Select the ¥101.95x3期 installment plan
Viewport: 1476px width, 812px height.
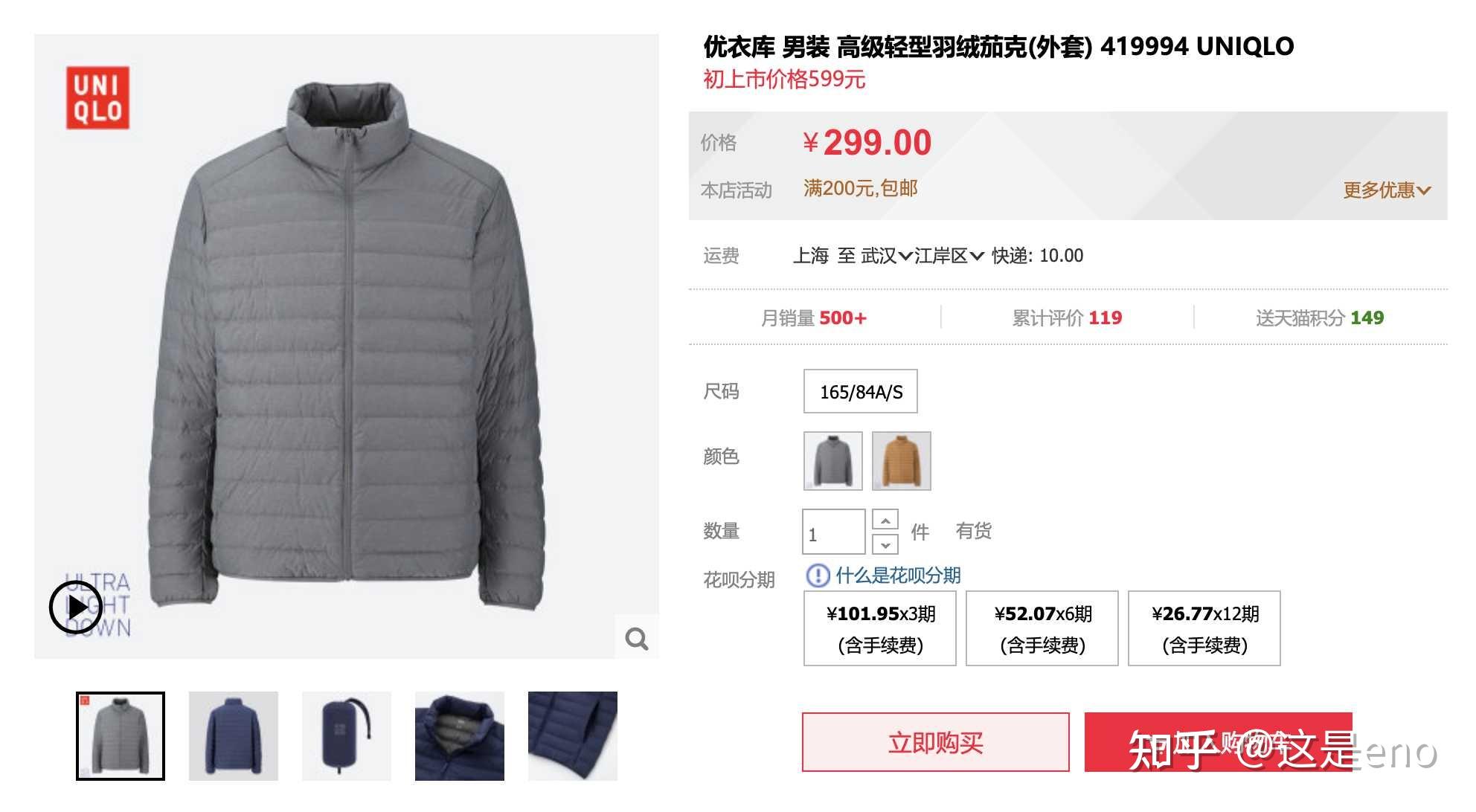(880, 628)
